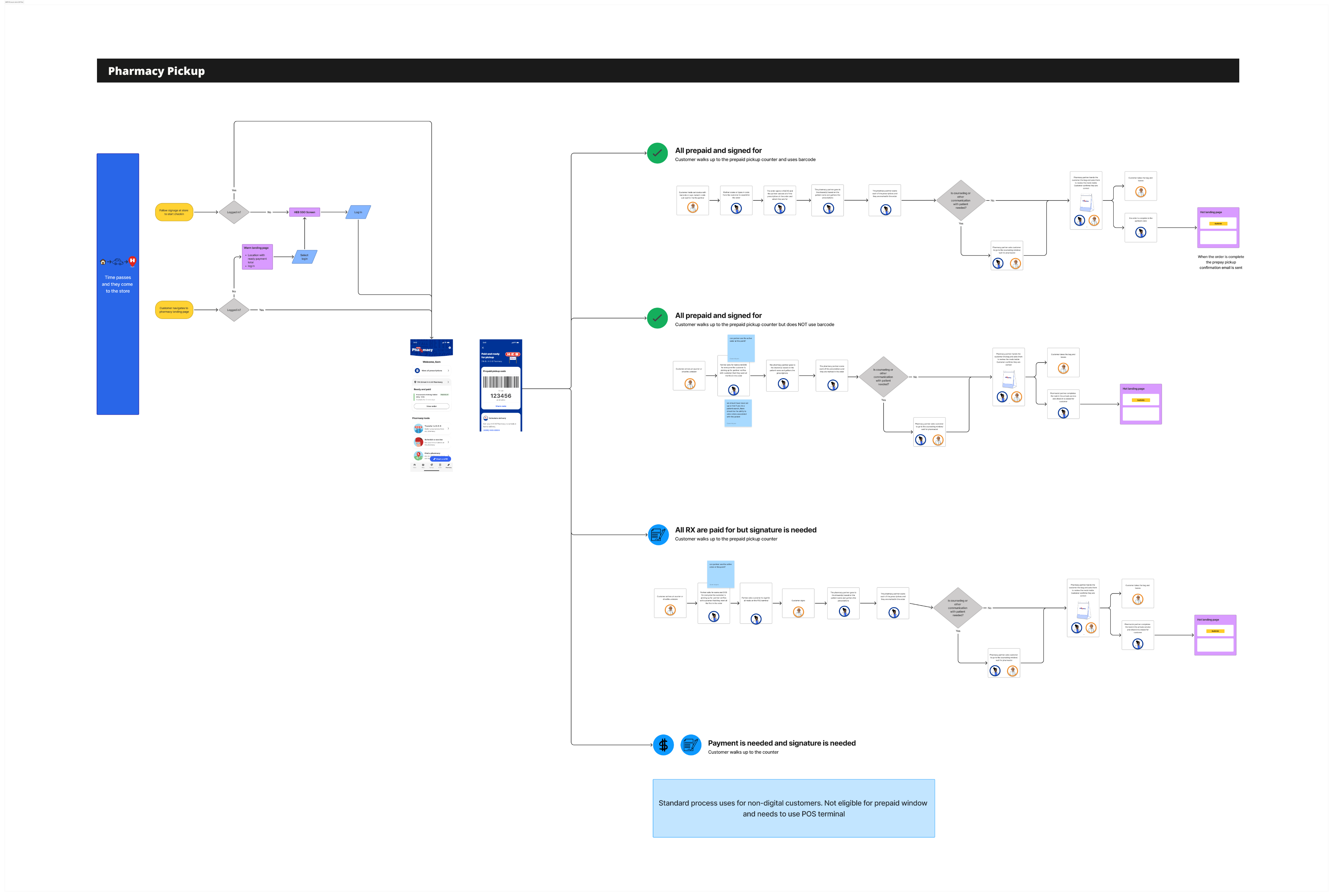Click the X close icon on the pickup phone screen
The height and width of the screenshot is (896, 1333).
coord(483,347)
